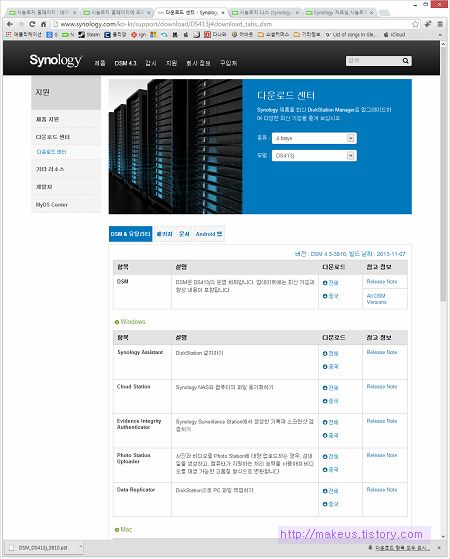Open Release Note for Photo Station Uploader
The width and height of the screenshot is (450, 559).
[382, 455]
